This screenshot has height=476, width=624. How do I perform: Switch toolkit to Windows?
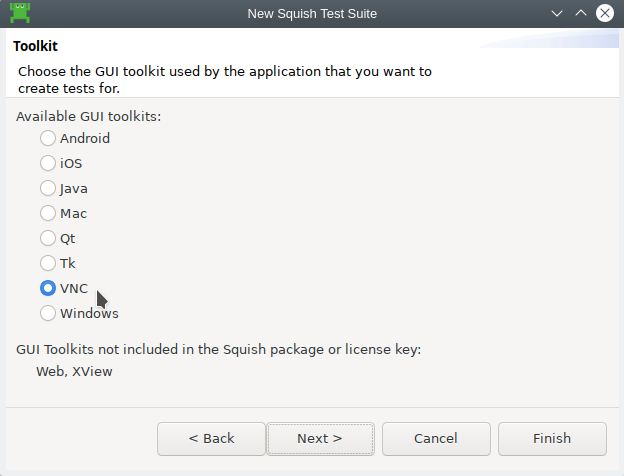[x=48, y=313]
